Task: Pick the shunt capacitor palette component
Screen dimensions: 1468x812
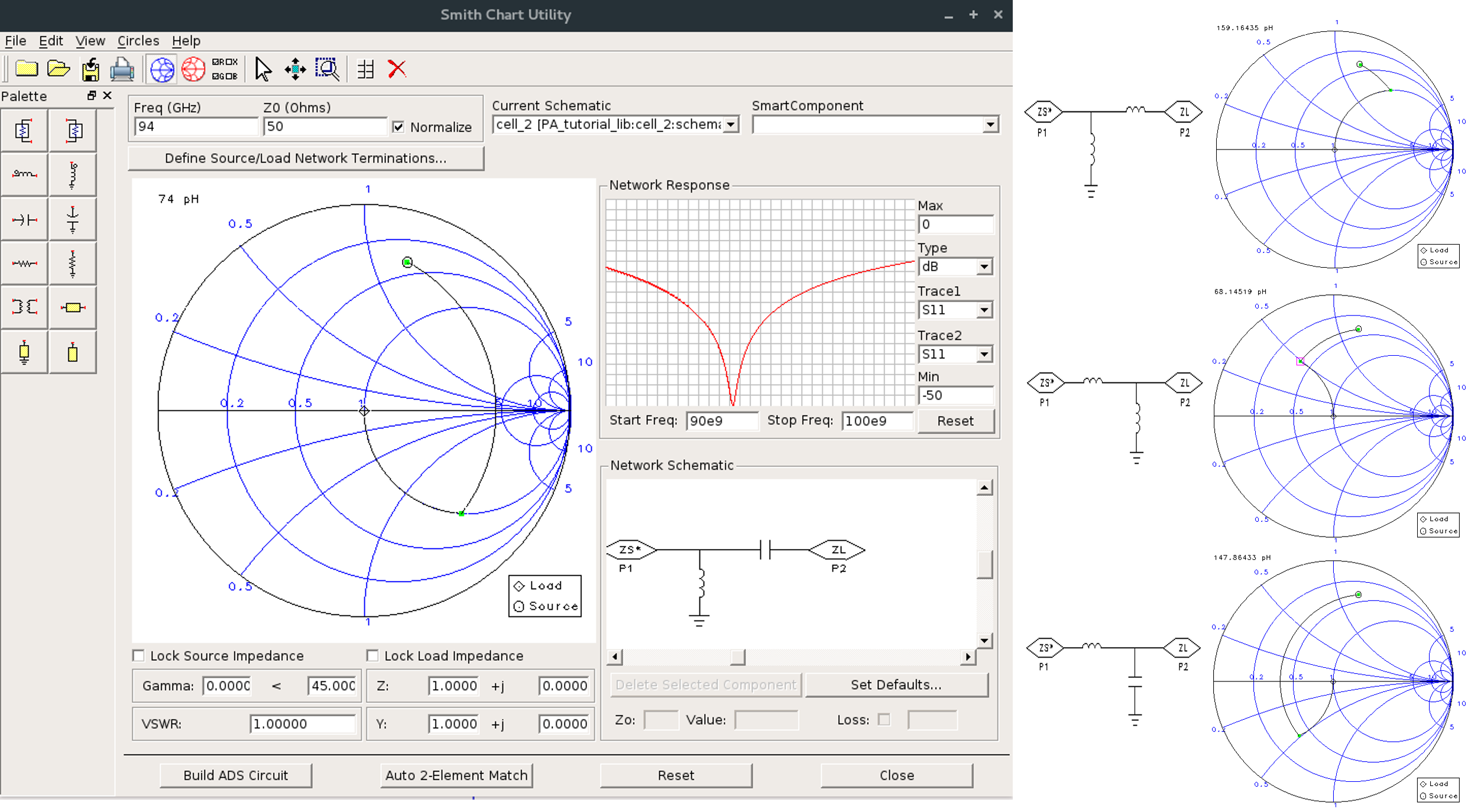Action: click(x=73, y=219)
